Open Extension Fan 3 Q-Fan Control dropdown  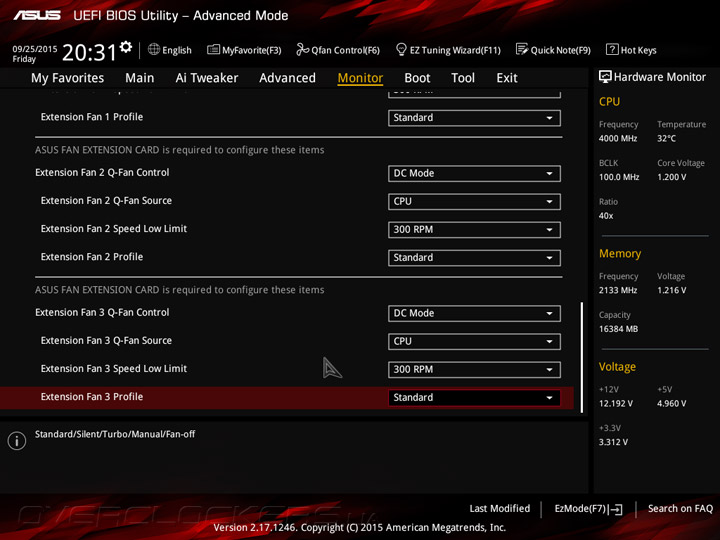point(474,314)
